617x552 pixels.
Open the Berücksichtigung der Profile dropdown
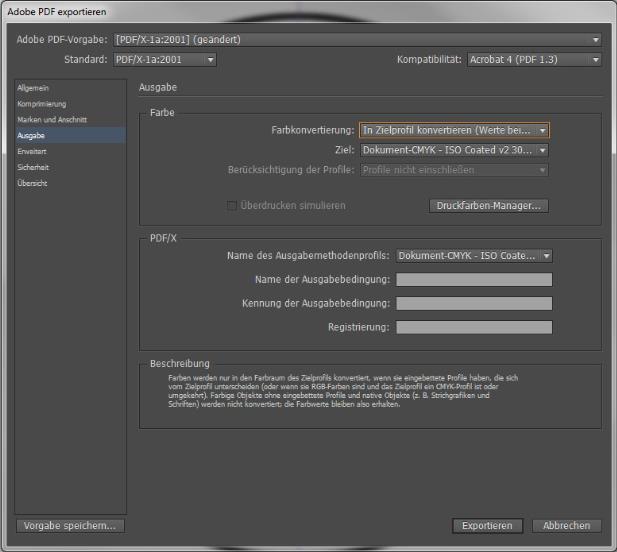(454, 170)
